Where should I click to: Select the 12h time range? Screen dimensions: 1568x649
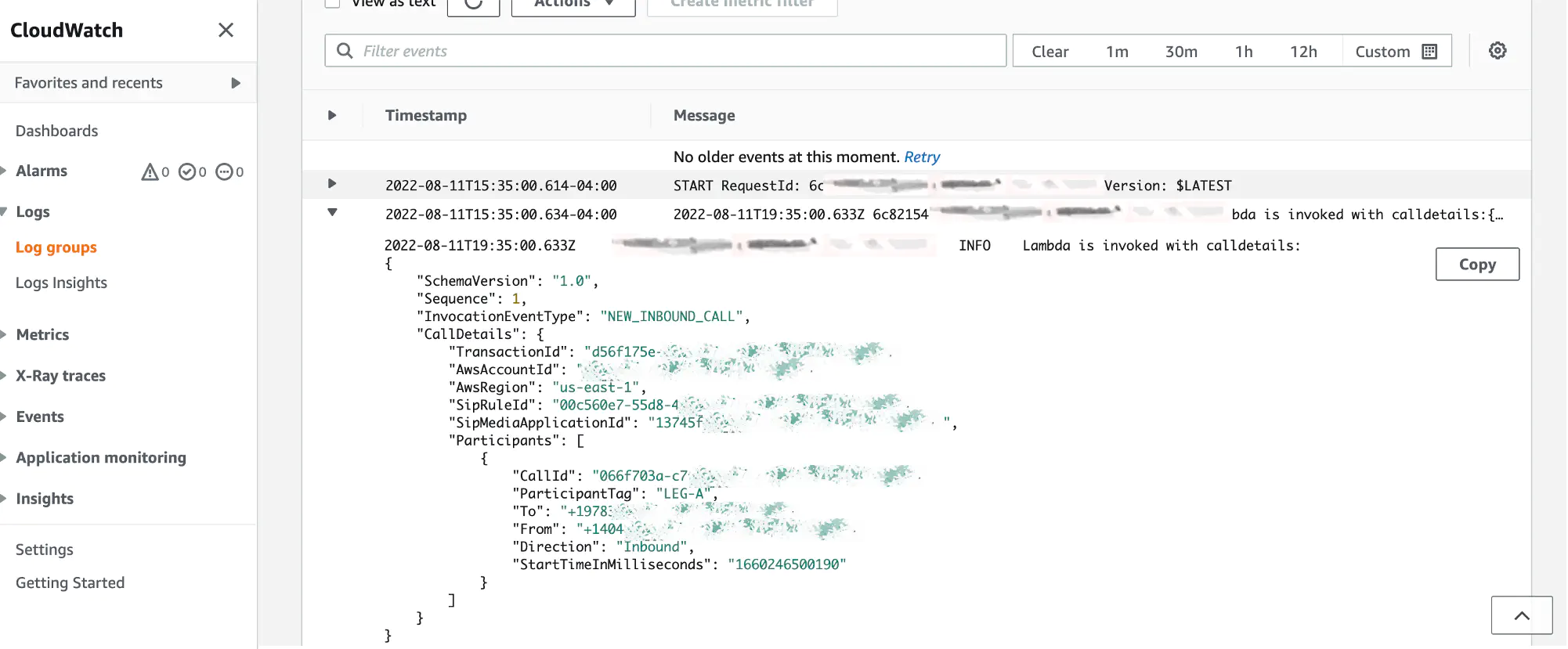click(x=1304, y=52)
